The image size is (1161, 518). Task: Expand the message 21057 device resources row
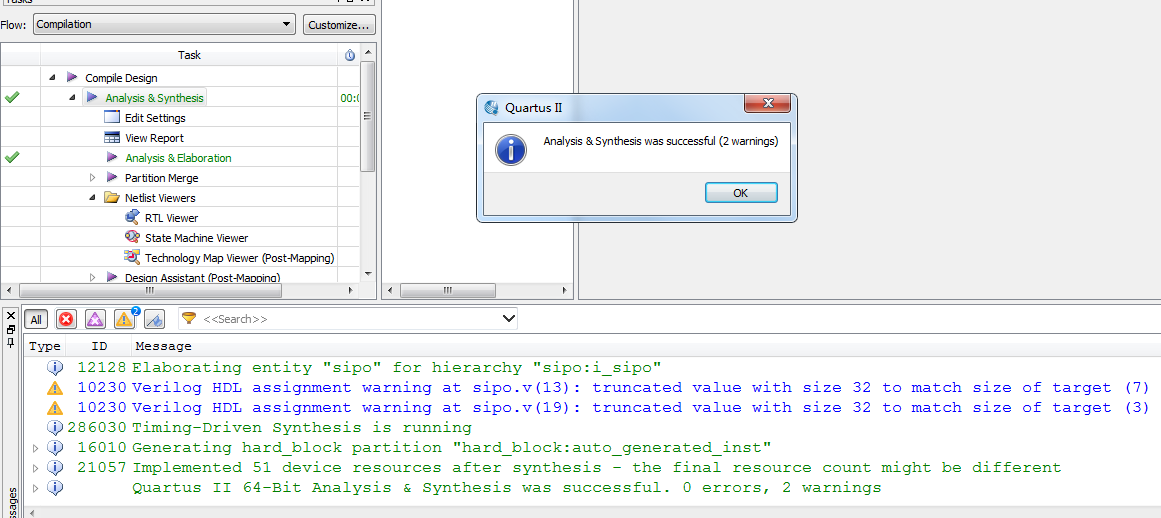35,467
